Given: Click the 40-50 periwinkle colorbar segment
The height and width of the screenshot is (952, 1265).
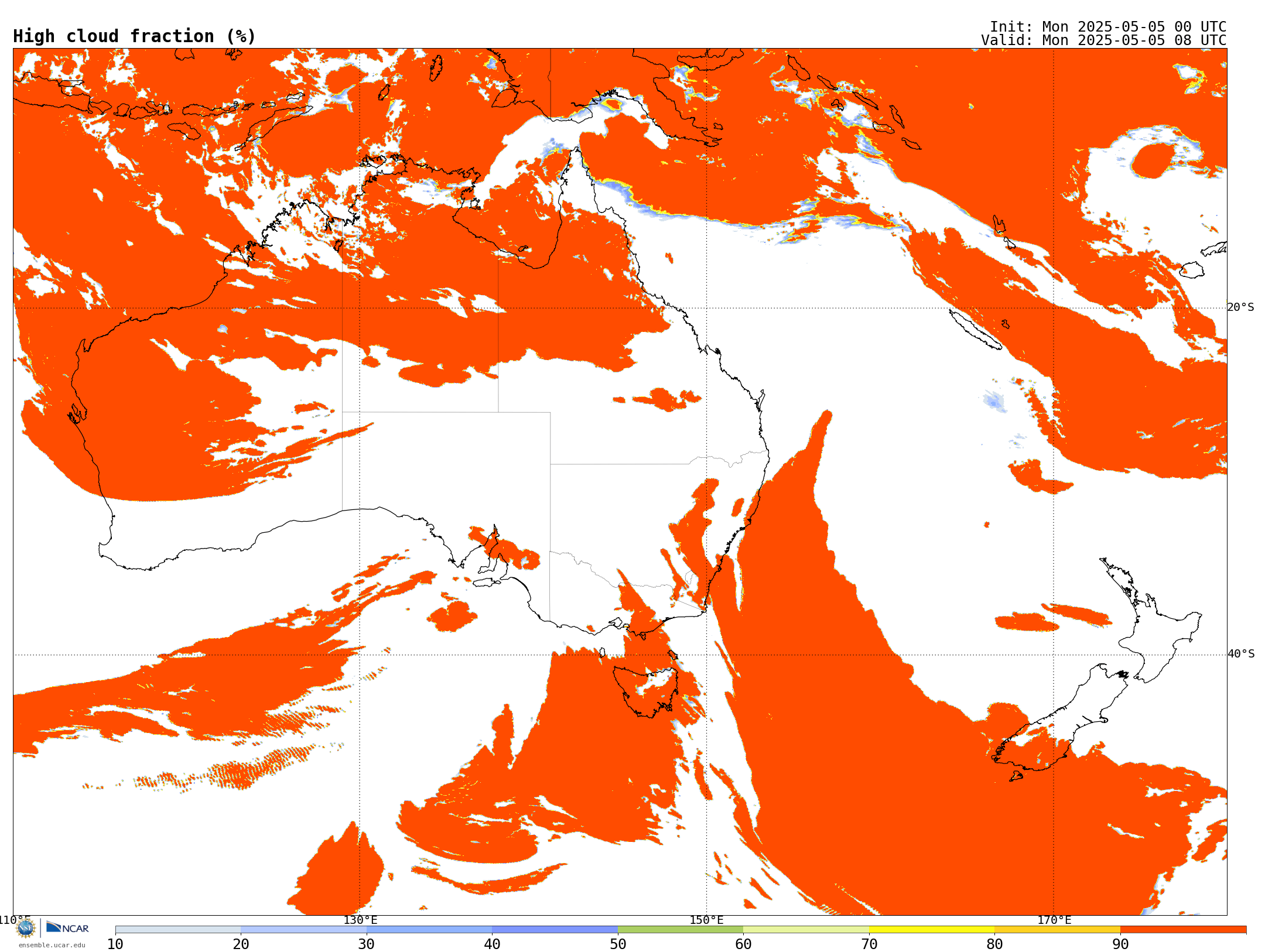Looking at the screenshot, I should (x=555, y=930).
